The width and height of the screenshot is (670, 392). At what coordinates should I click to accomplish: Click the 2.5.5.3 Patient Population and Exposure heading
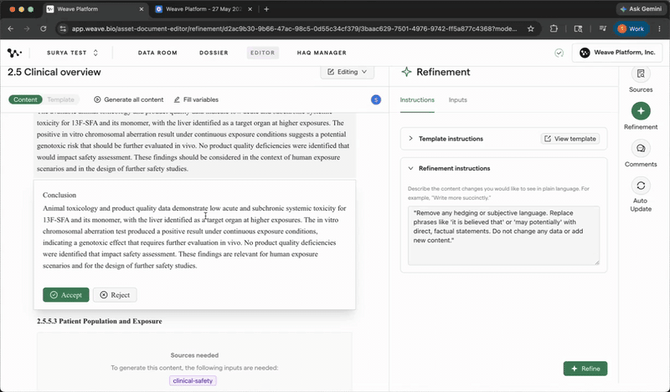(x=99, y=321)
